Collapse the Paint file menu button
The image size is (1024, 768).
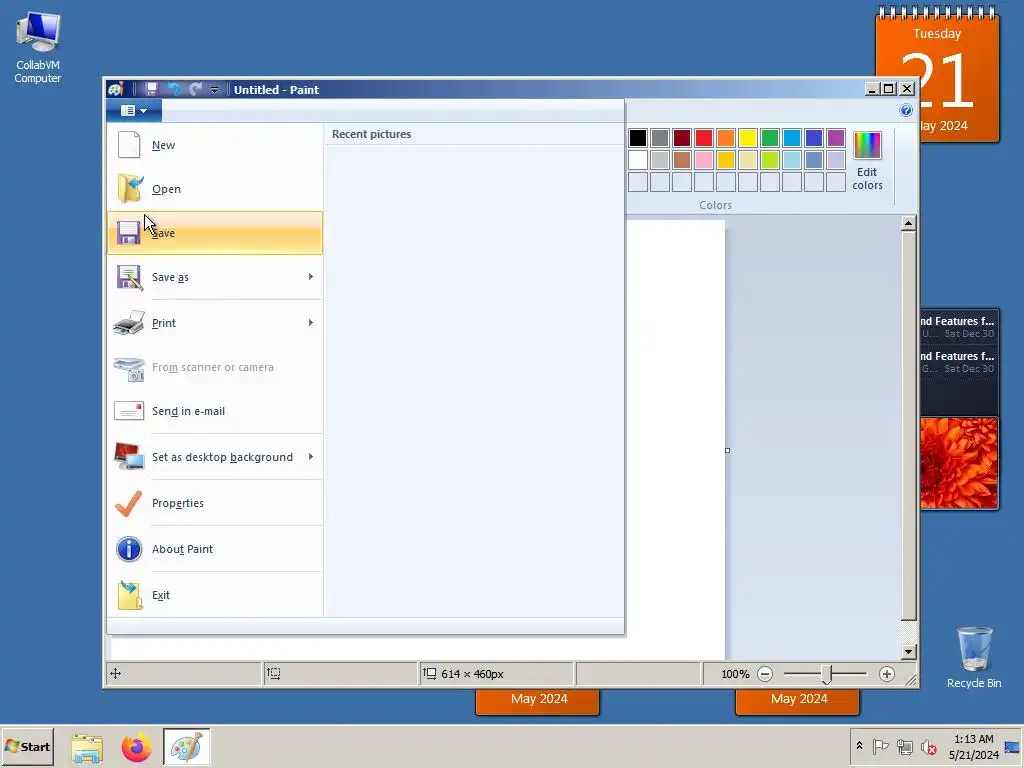click(x=134, y=110)
